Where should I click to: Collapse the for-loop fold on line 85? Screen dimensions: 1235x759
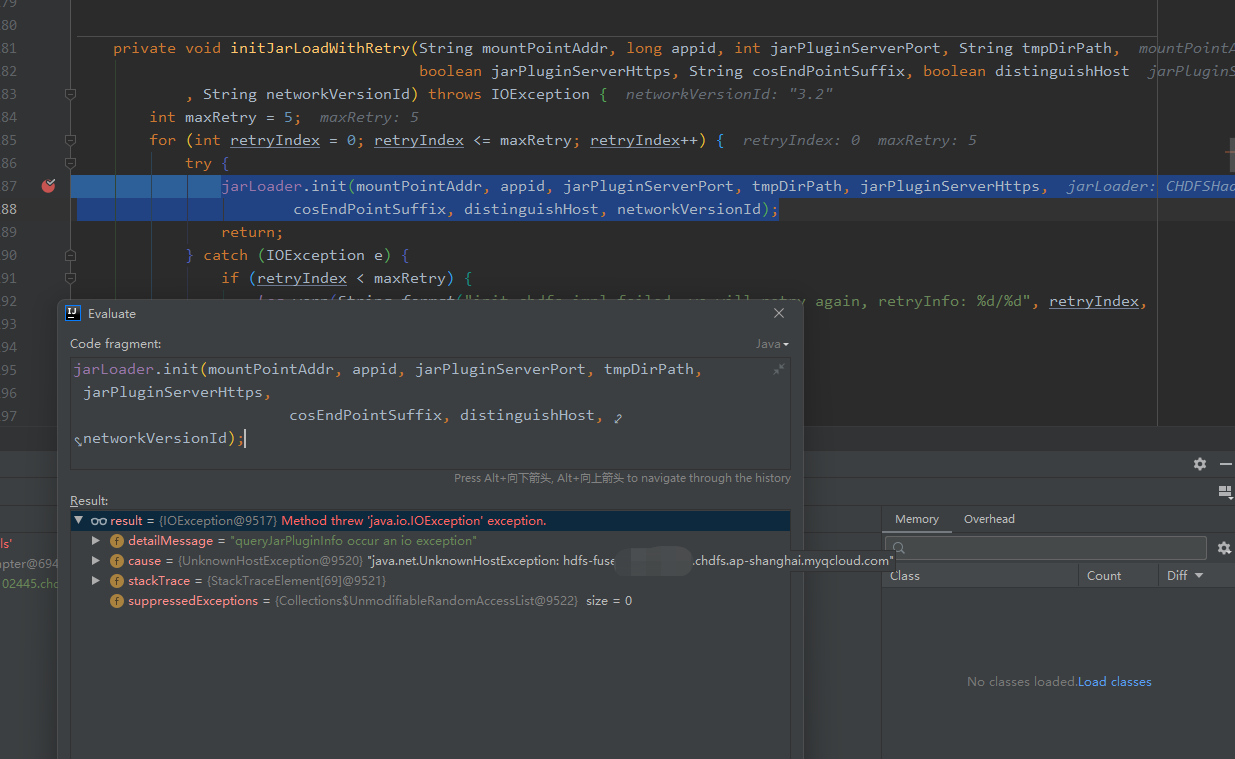point(70,140)
